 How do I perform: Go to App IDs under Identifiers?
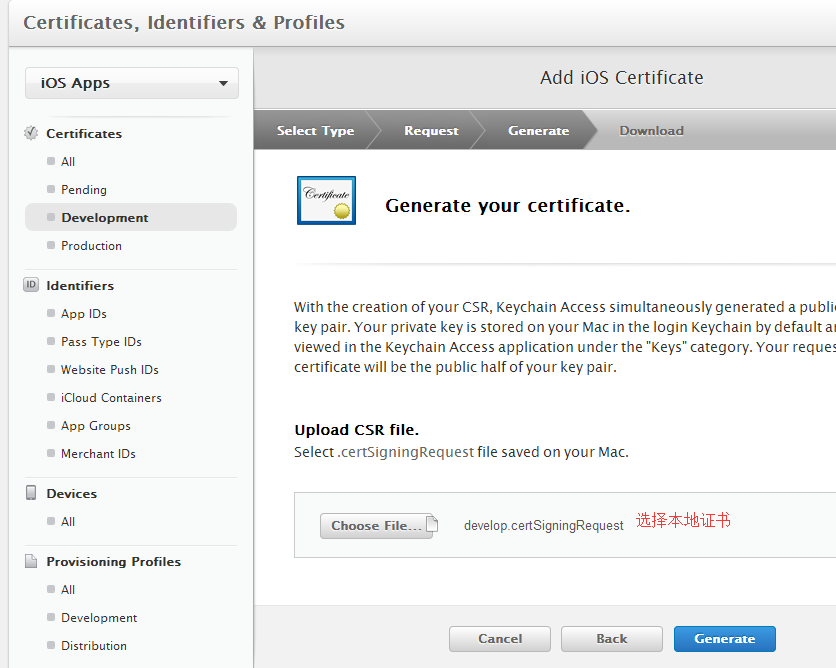(83, 313)
